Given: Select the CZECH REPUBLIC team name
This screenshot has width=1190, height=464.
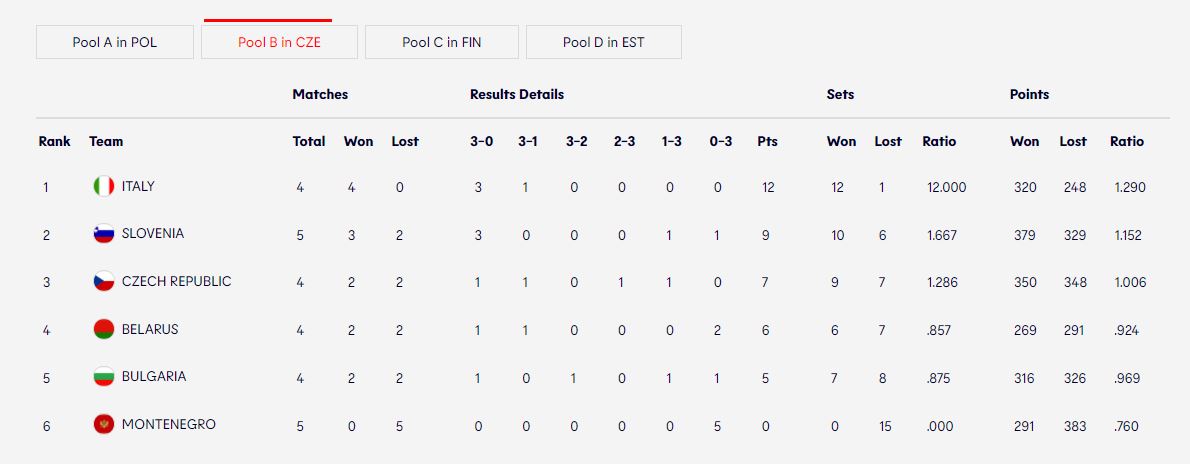Looking at the screenshot, I should click(x=176, y=282).
